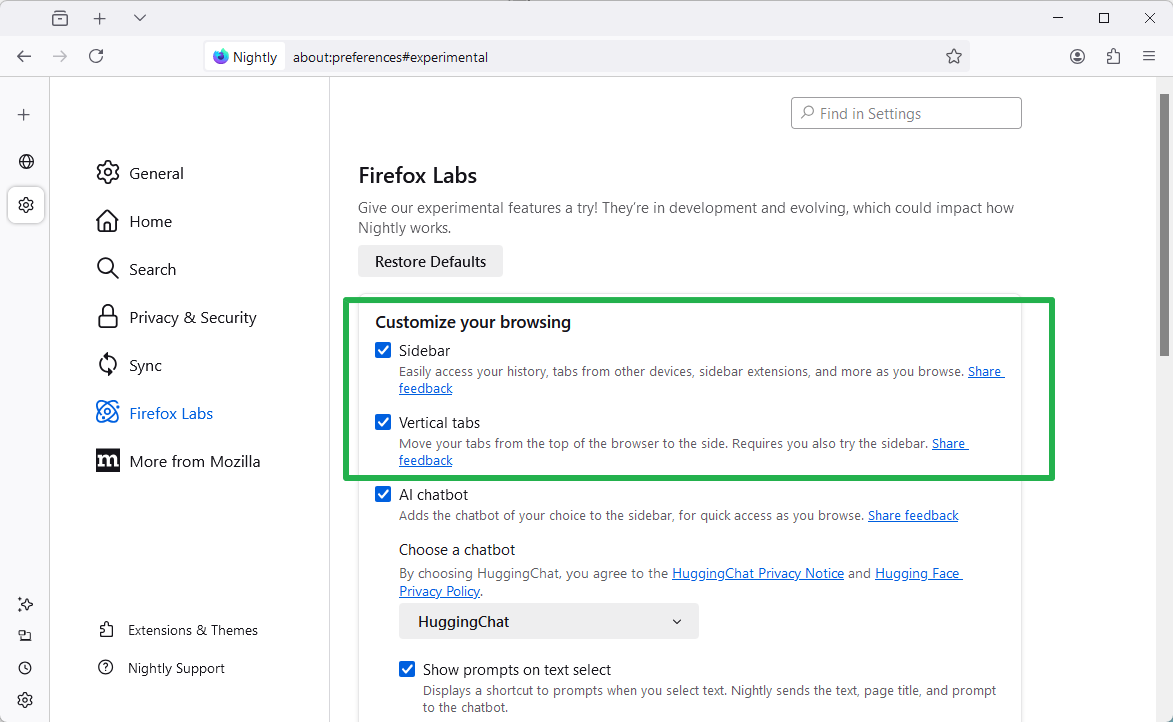1173x722 pixels.
Task: Open the General settings category
Action: [140, 173]
